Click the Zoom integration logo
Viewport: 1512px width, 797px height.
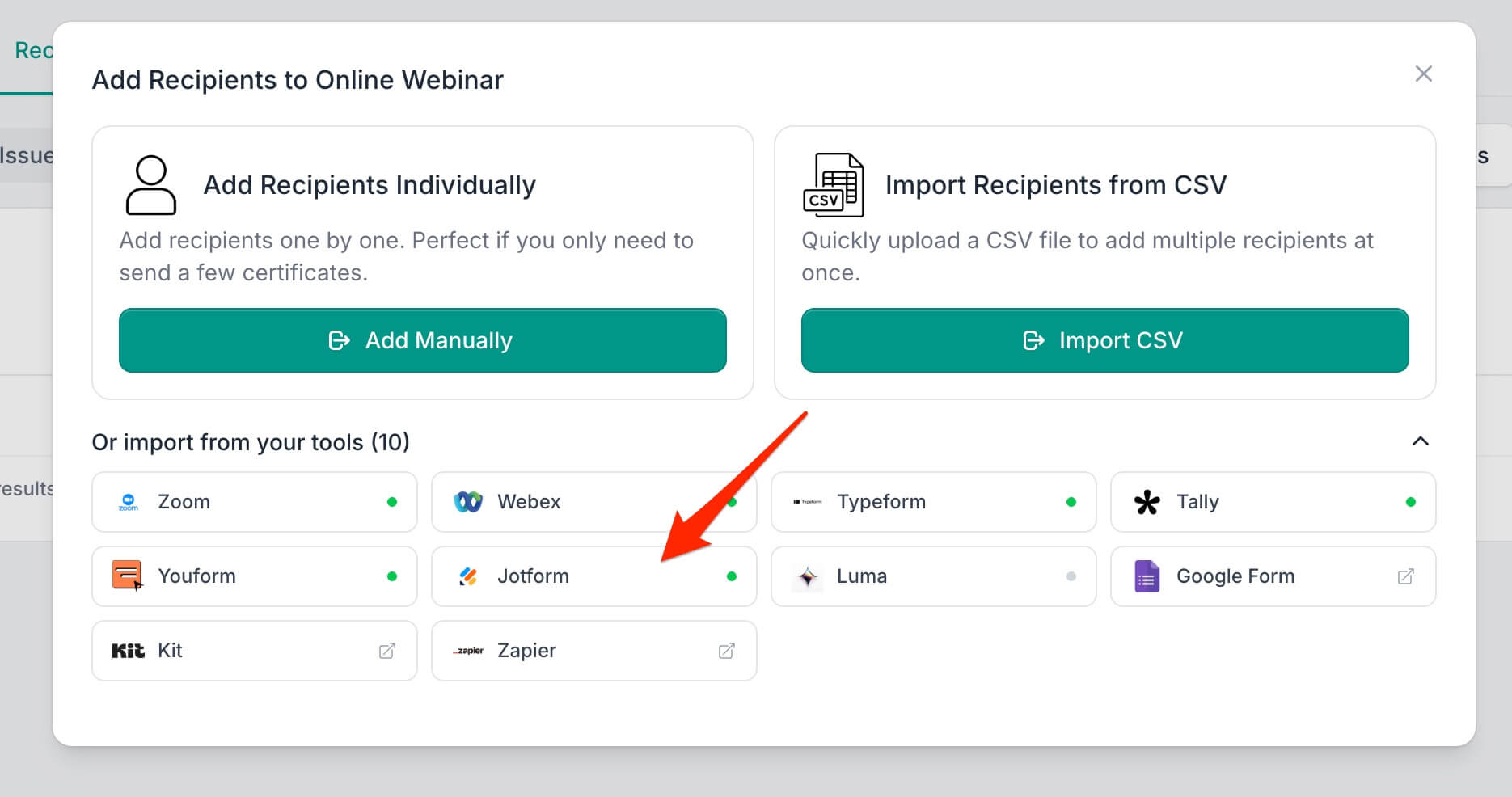point(129,502)
